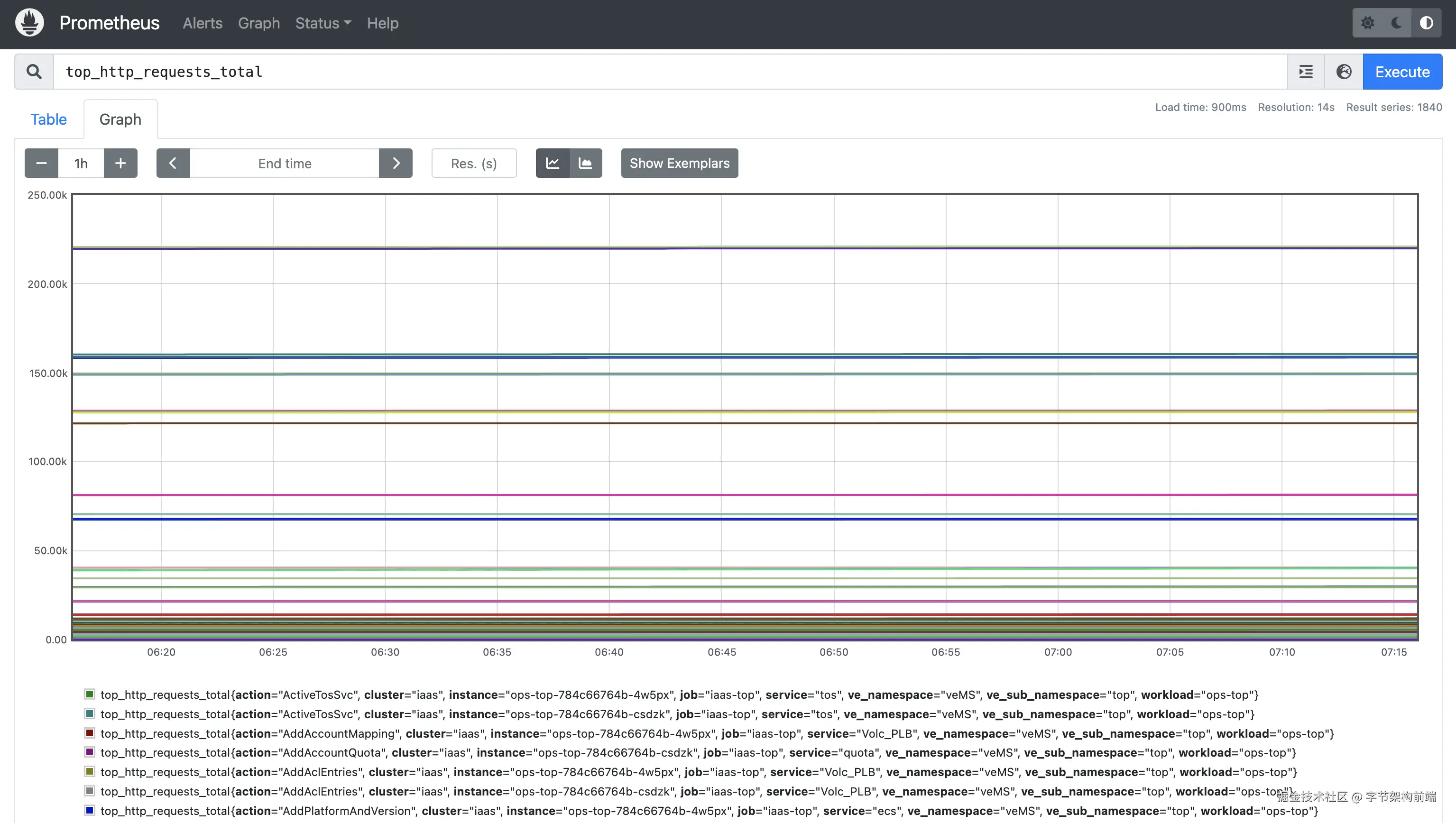
Task: Focus the Res. (s) input field
Action: pyautogui.click(x=474, y=164)
